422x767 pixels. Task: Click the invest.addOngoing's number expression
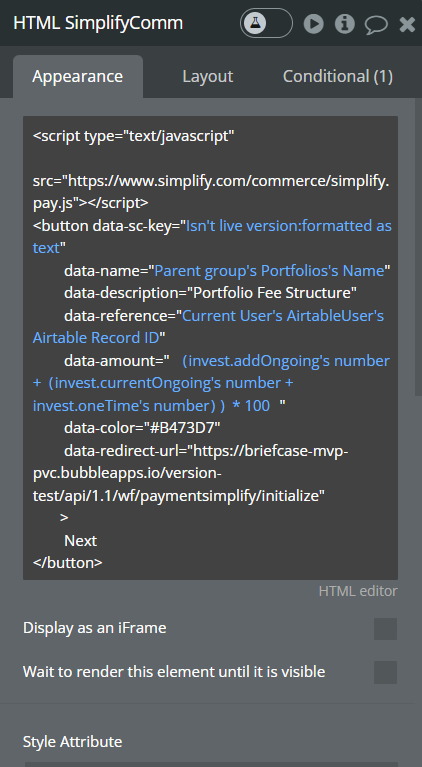pos(286,361)
